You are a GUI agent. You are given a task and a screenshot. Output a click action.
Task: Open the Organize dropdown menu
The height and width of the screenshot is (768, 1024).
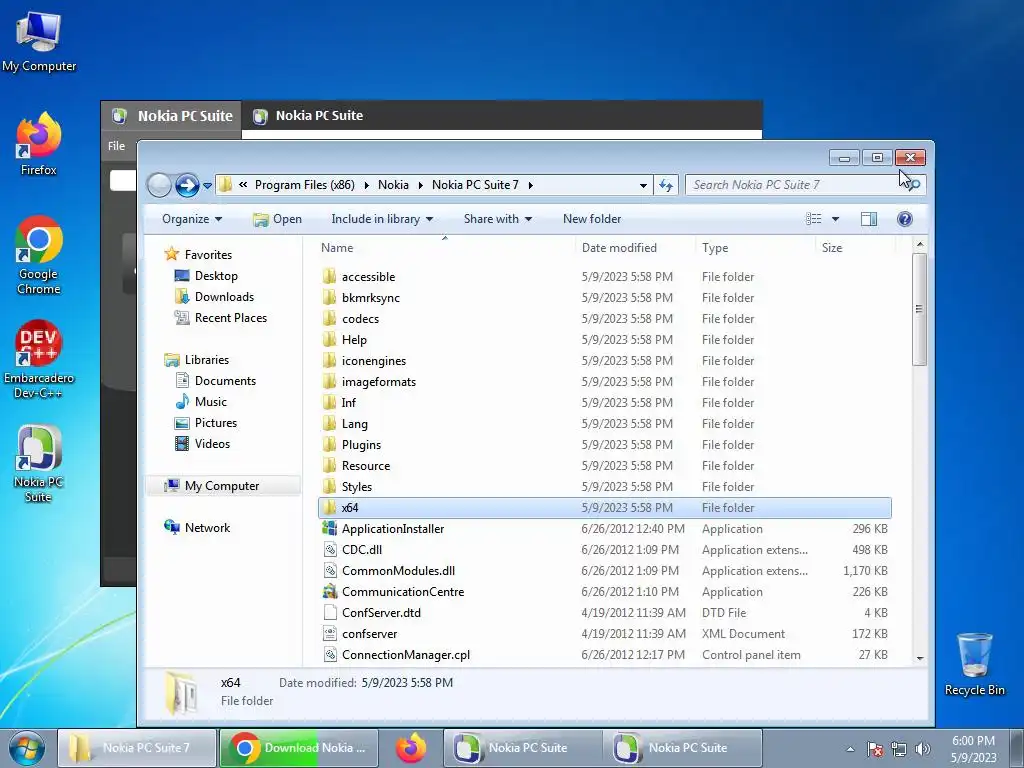point(192,219)
